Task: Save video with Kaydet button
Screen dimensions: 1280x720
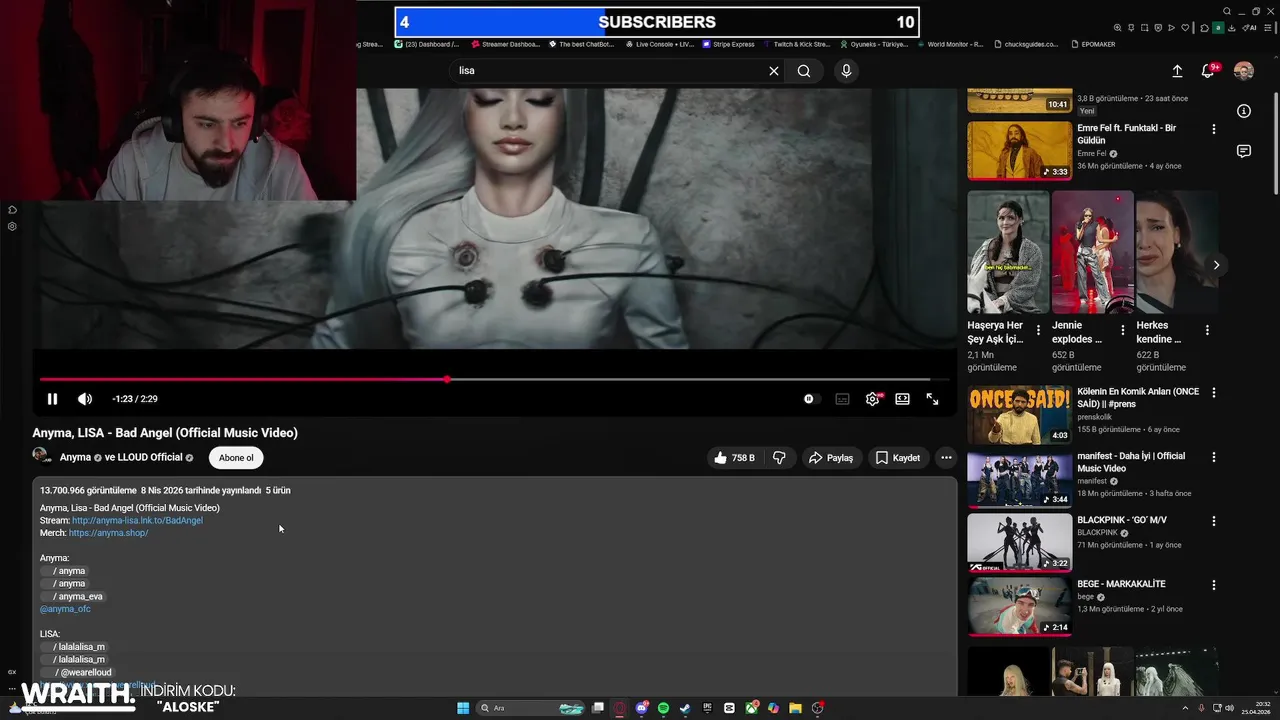Action: click(898, 458)
